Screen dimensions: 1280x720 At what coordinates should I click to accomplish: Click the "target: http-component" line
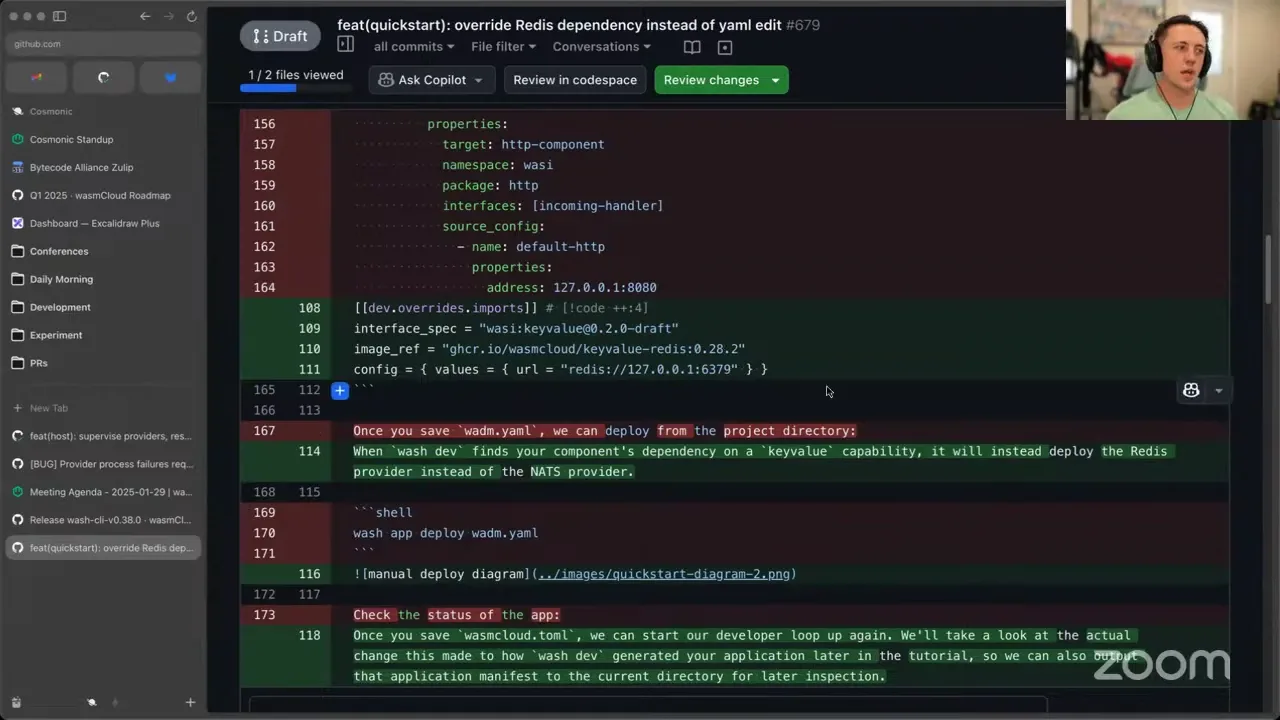523,144
